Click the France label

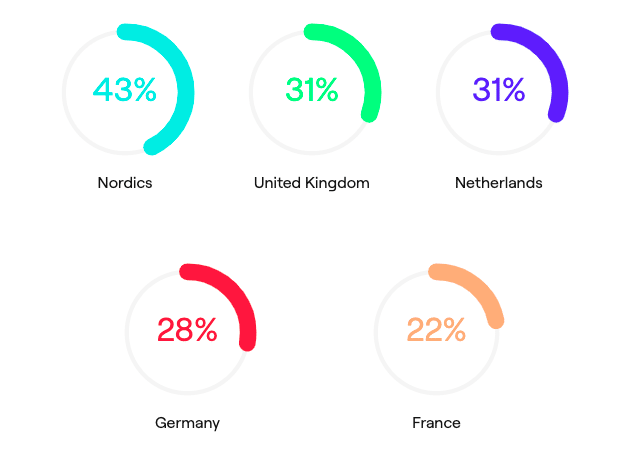click(x=436, y=422)
